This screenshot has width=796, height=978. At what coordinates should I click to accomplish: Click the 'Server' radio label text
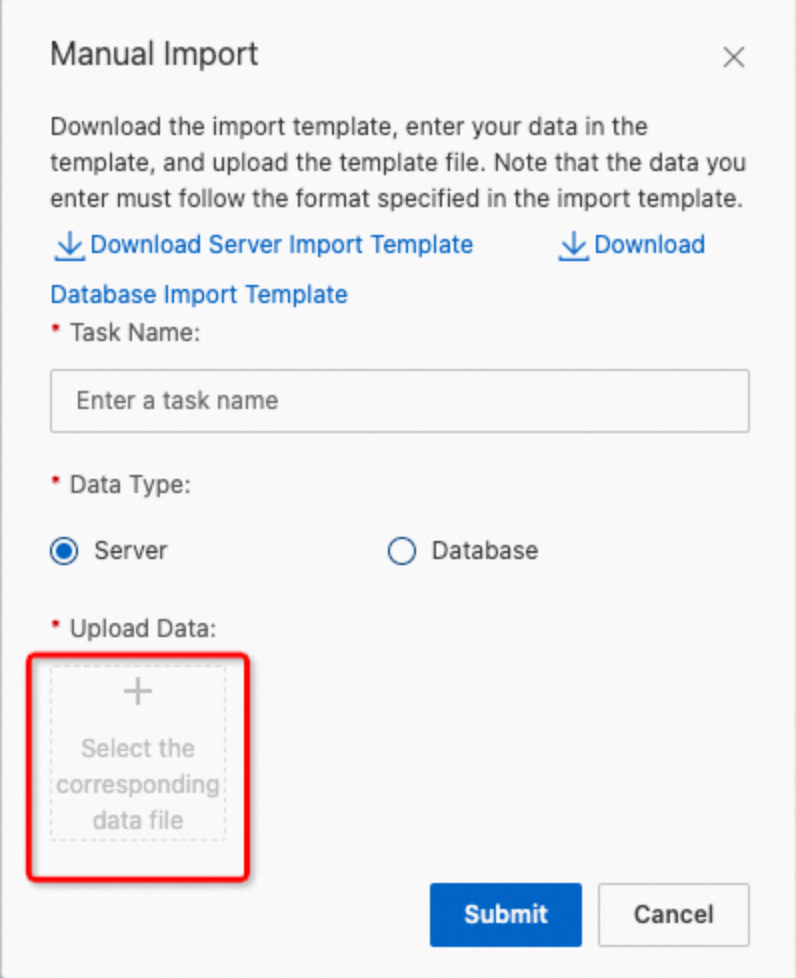pos(130,551)
